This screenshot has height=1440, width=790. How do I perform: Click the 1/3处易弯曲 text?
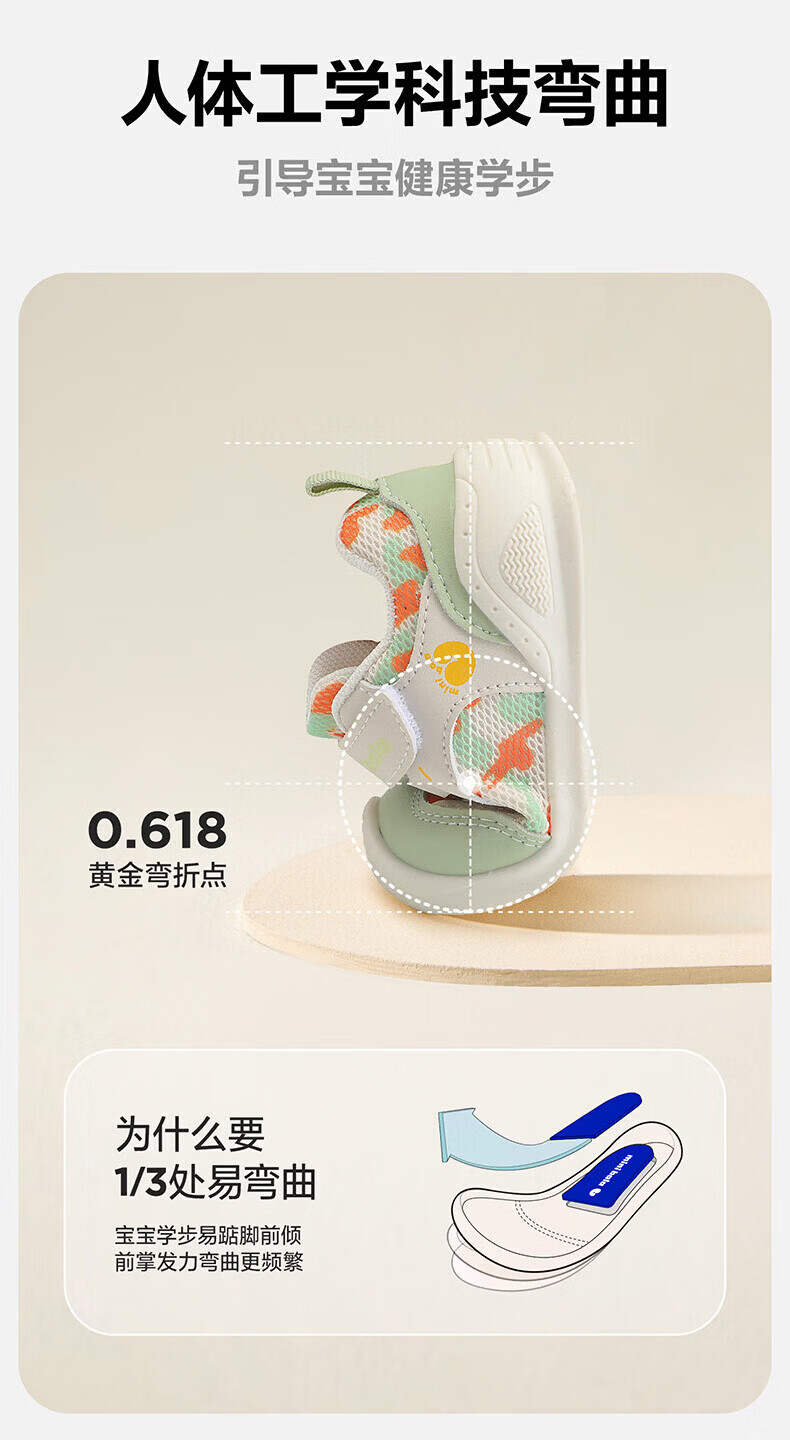click(x=215, y=1182)
